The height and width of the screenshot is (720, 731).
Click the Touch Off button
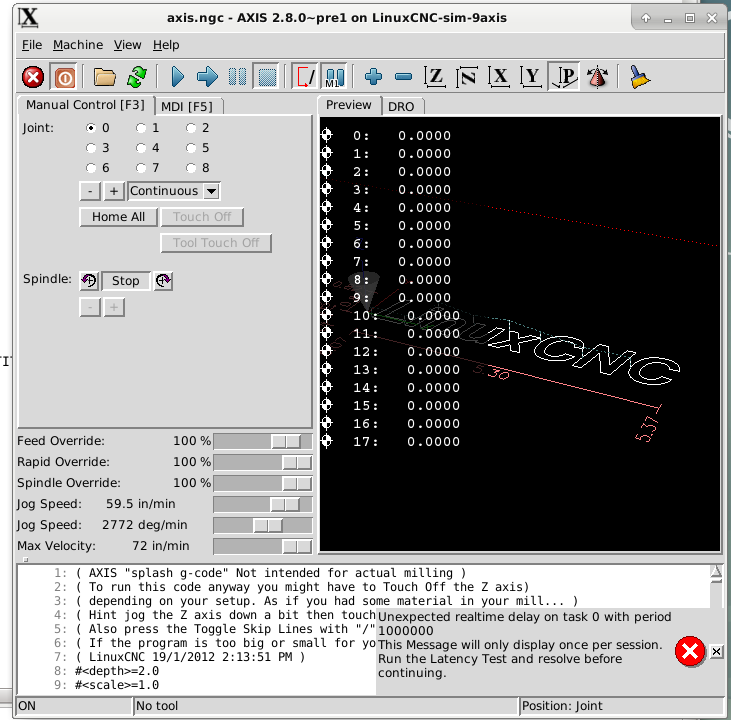202,217
